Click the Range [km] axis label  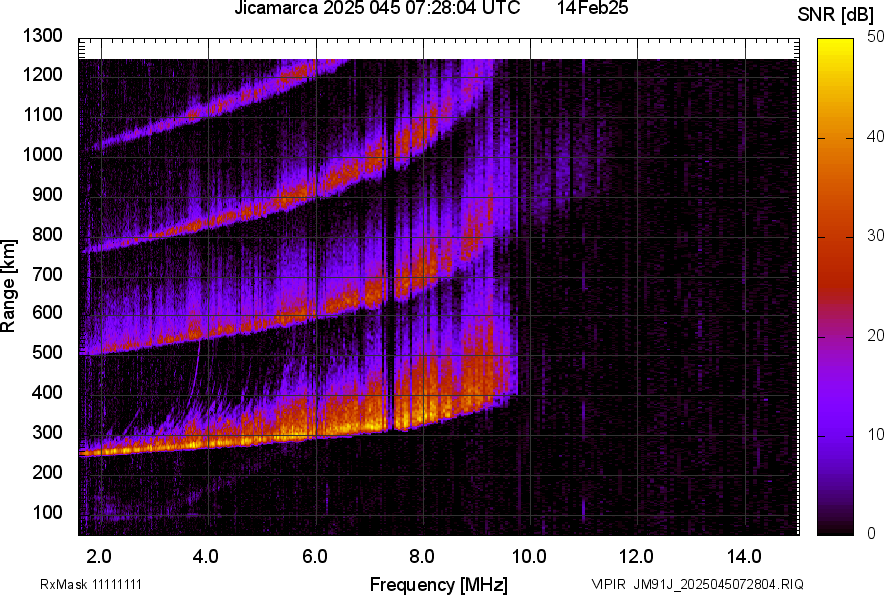(9, 286)
